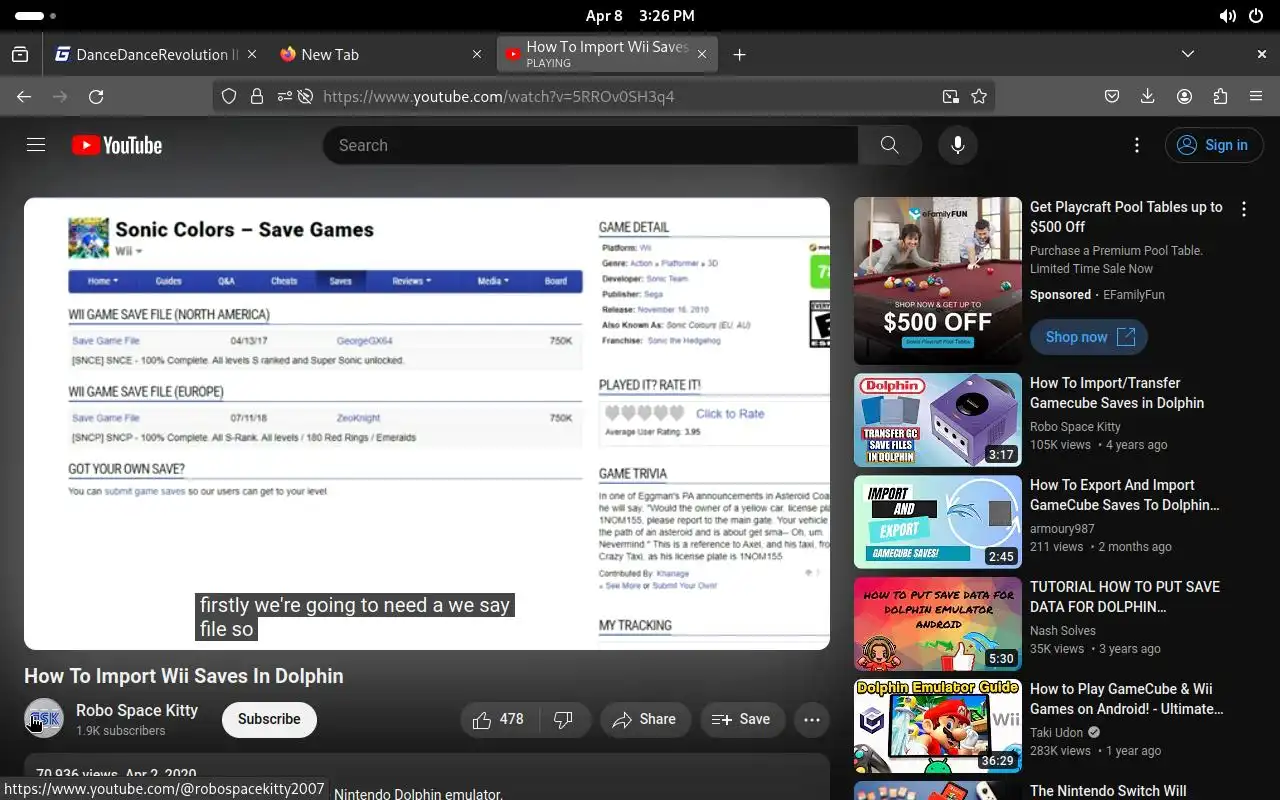Close the DanceDanceRevolution tab
This screenshot has height=800, width=1280.
coord(251,54)
